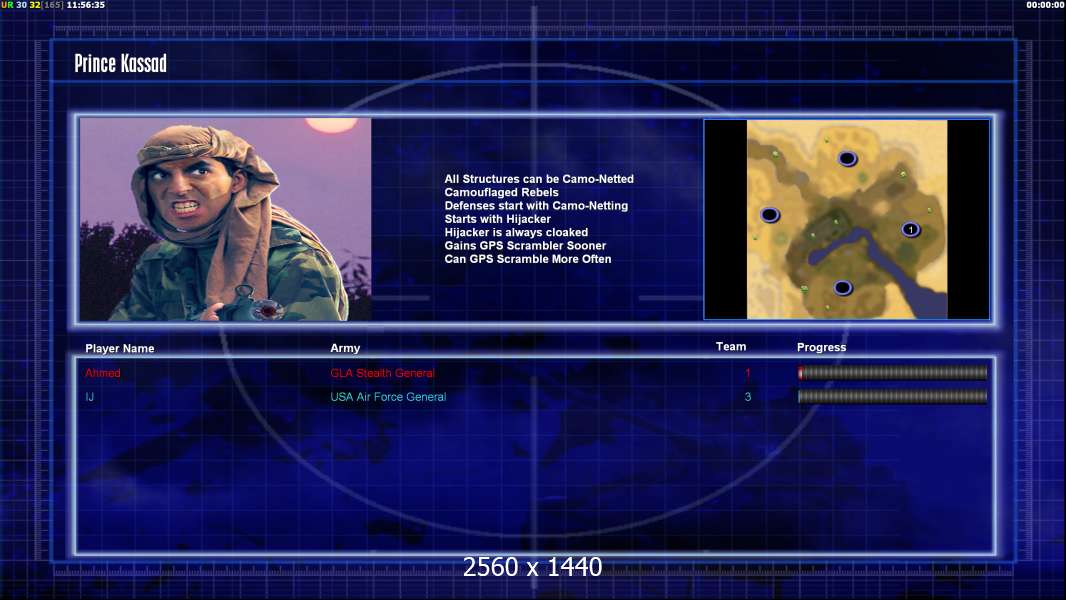
Task: Select the bottom start position marker on map
Action: pos(842,288)
